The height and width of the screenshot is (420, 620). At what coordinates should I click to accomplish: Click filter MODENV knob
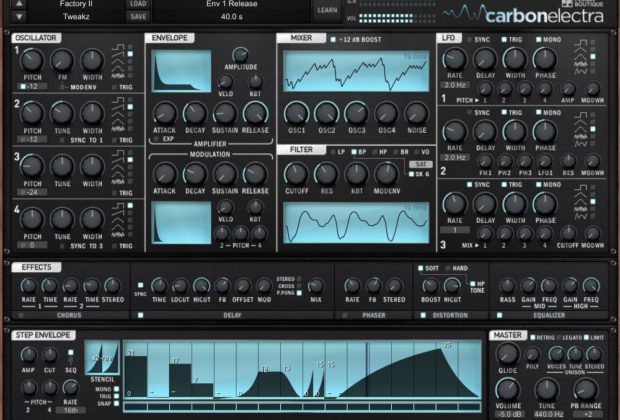[x=386, y=174]
